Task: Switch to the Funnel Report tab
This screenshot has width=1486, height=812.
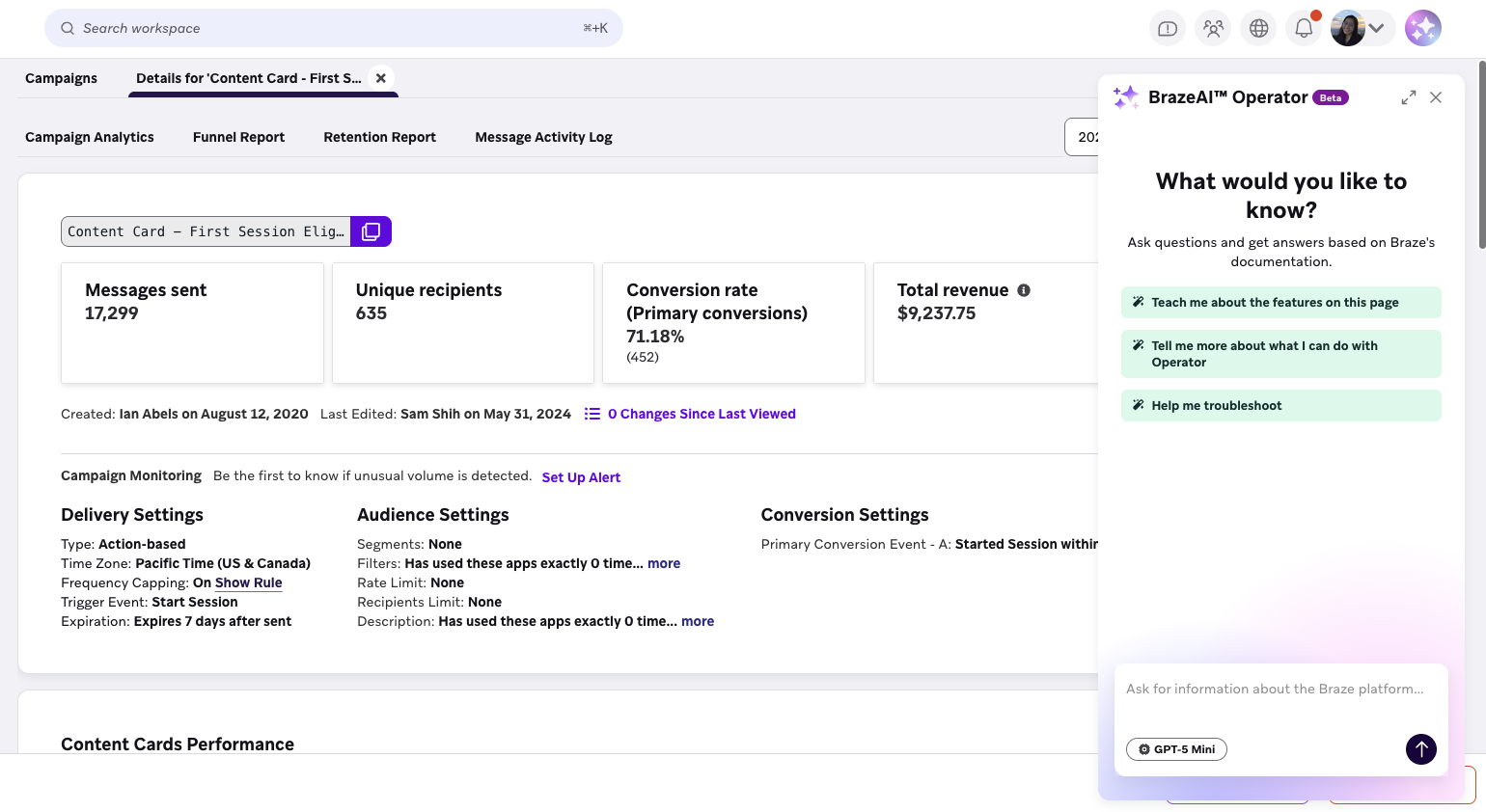Action: pos(238,137)
